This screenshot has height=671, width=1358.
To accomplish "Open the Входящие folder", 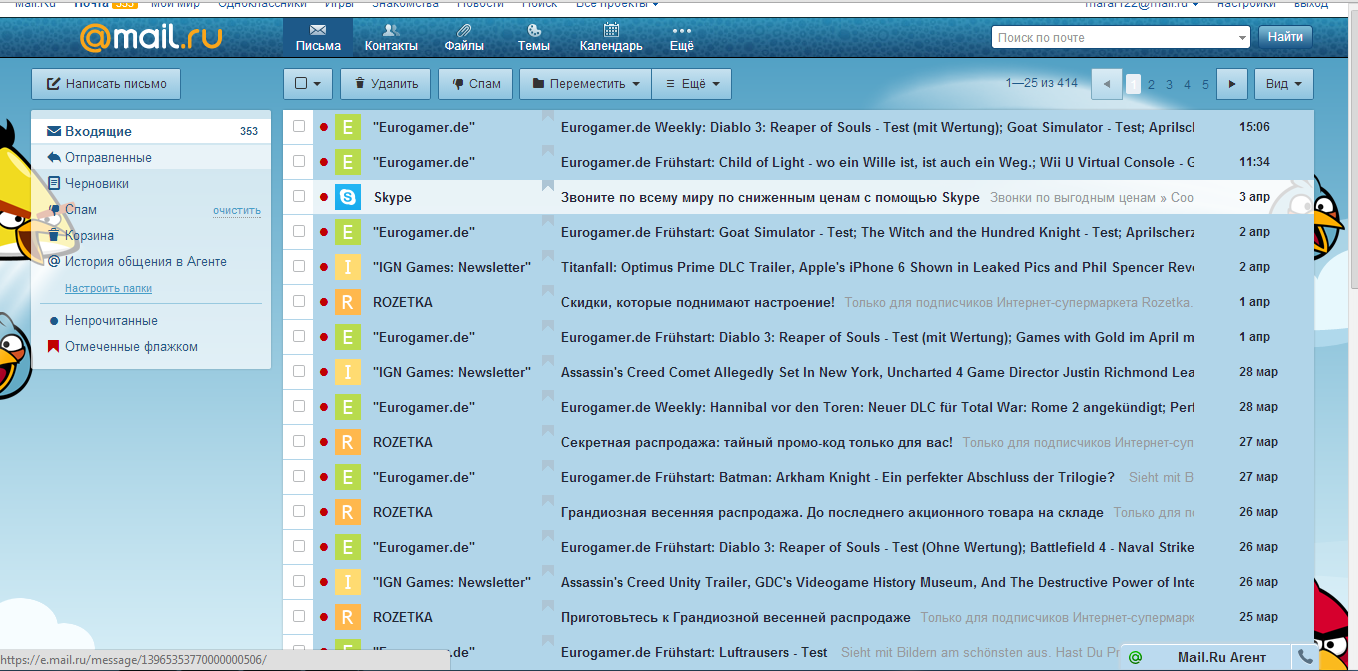I will click(x=151, y=131).
